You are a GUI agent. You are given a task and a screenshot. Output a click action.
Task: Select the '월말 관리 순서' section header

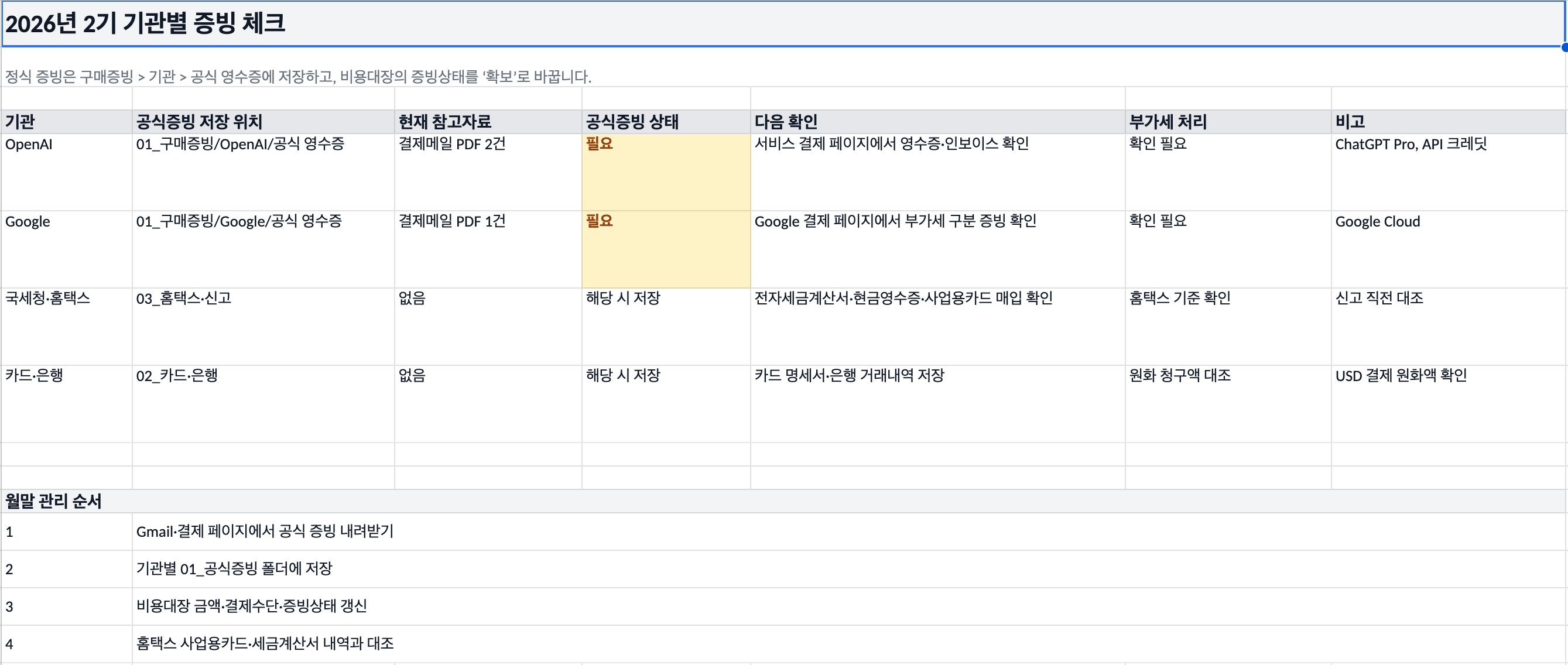point(783,501)
